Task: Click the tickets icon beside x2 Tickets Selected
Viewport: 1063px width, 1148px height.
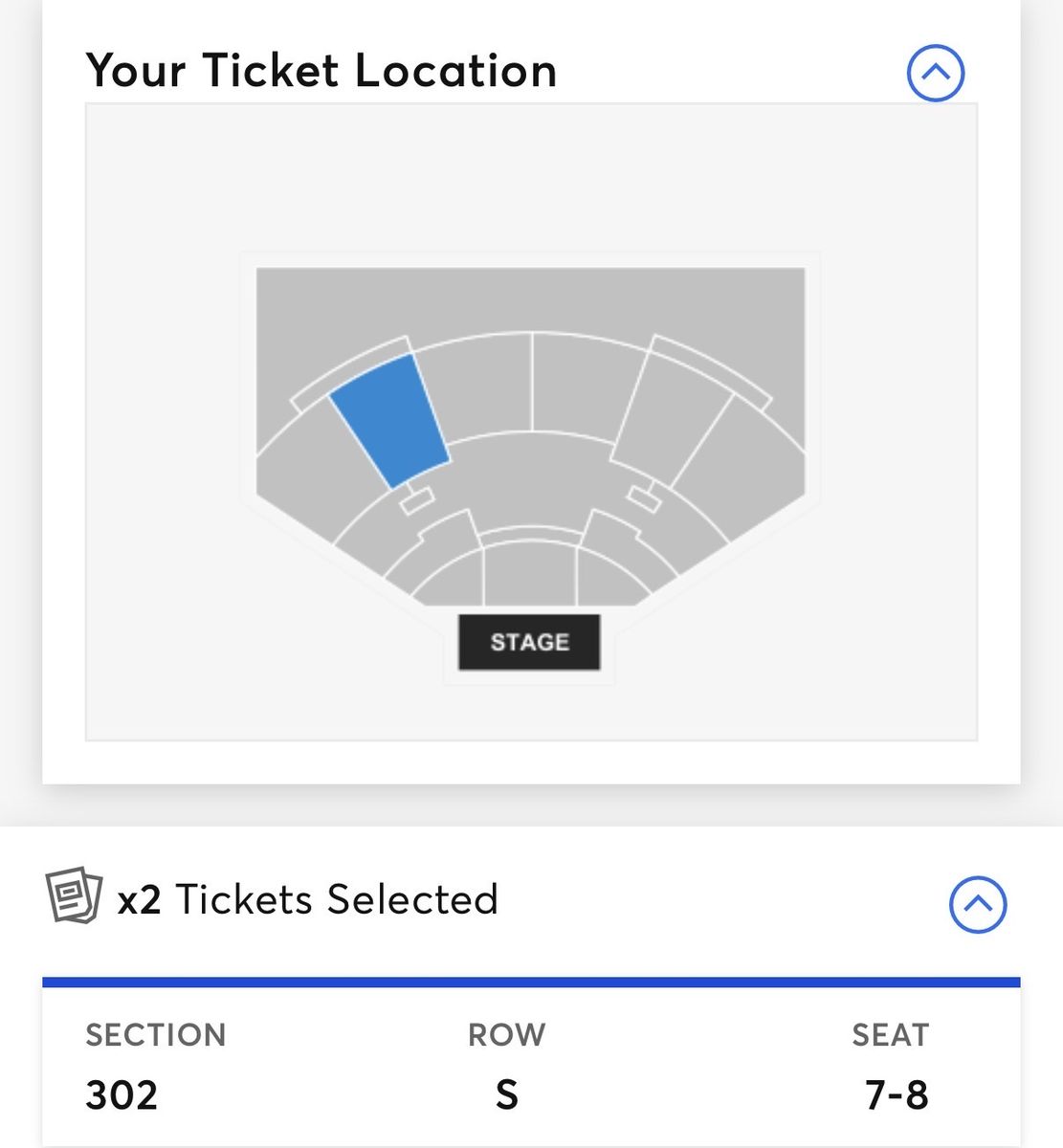Action: (x=74, y=896)
